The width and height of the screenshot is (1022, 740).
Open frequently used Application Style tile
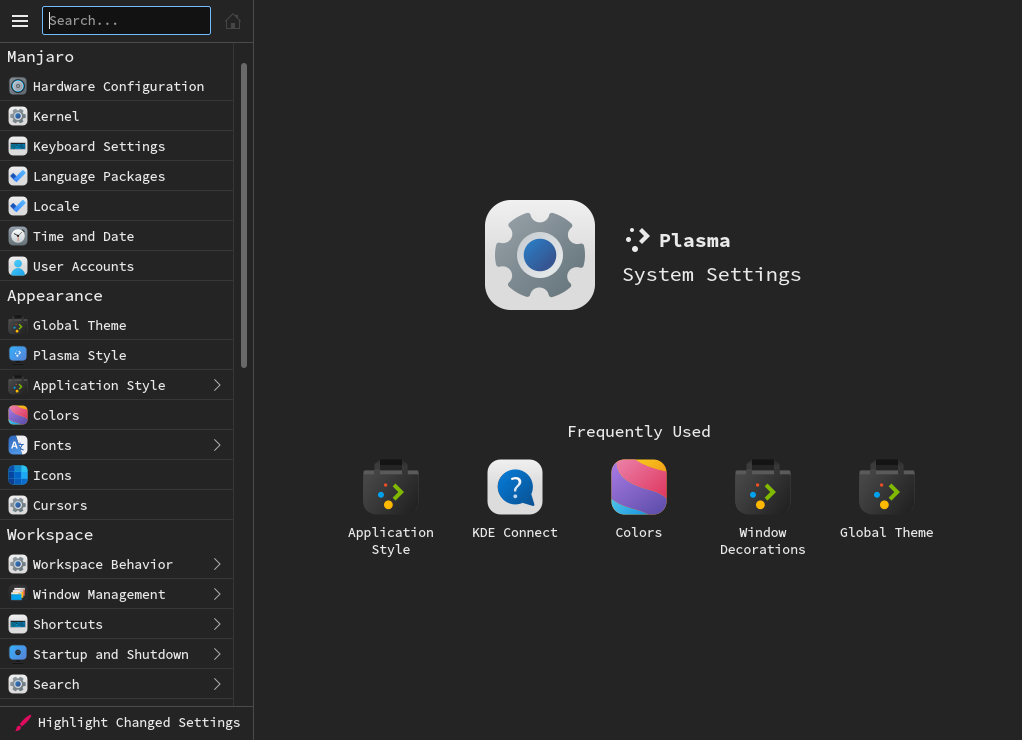(391, 508)
